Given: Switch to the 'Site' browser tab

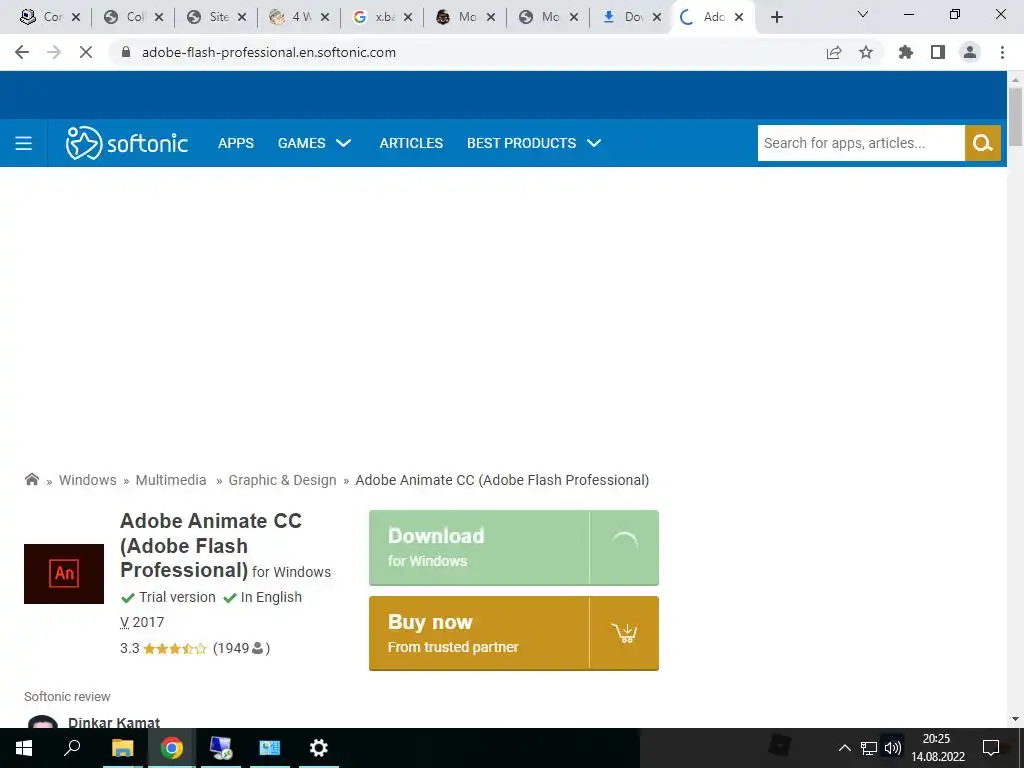Looking at the screenshot, I should click(216, 17).
